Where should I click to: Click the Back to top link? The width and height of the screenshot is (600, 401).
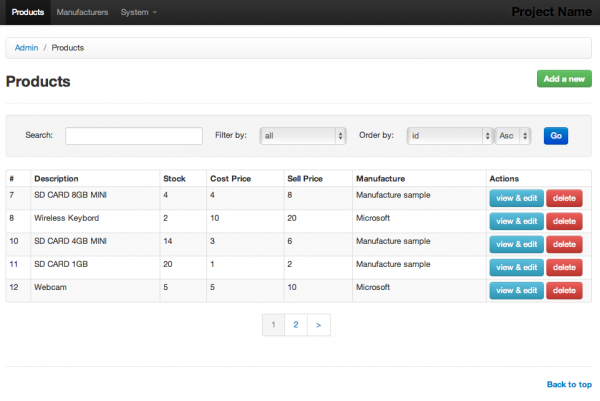[569, 384]
